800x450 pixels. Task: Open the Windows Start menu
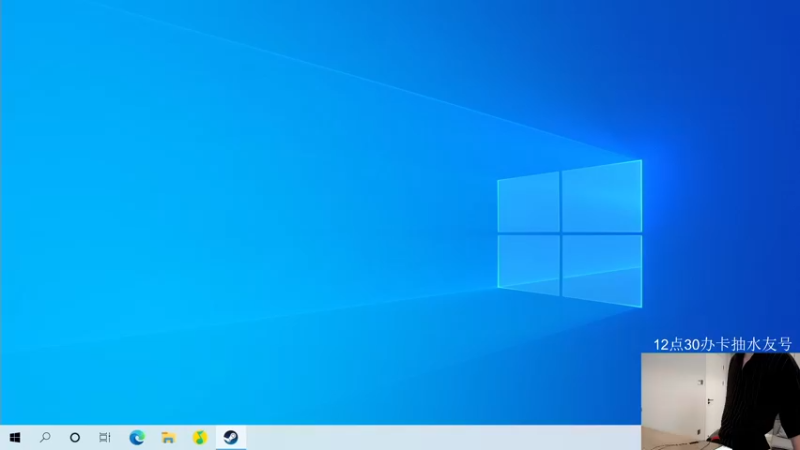(x=15, y=438)
